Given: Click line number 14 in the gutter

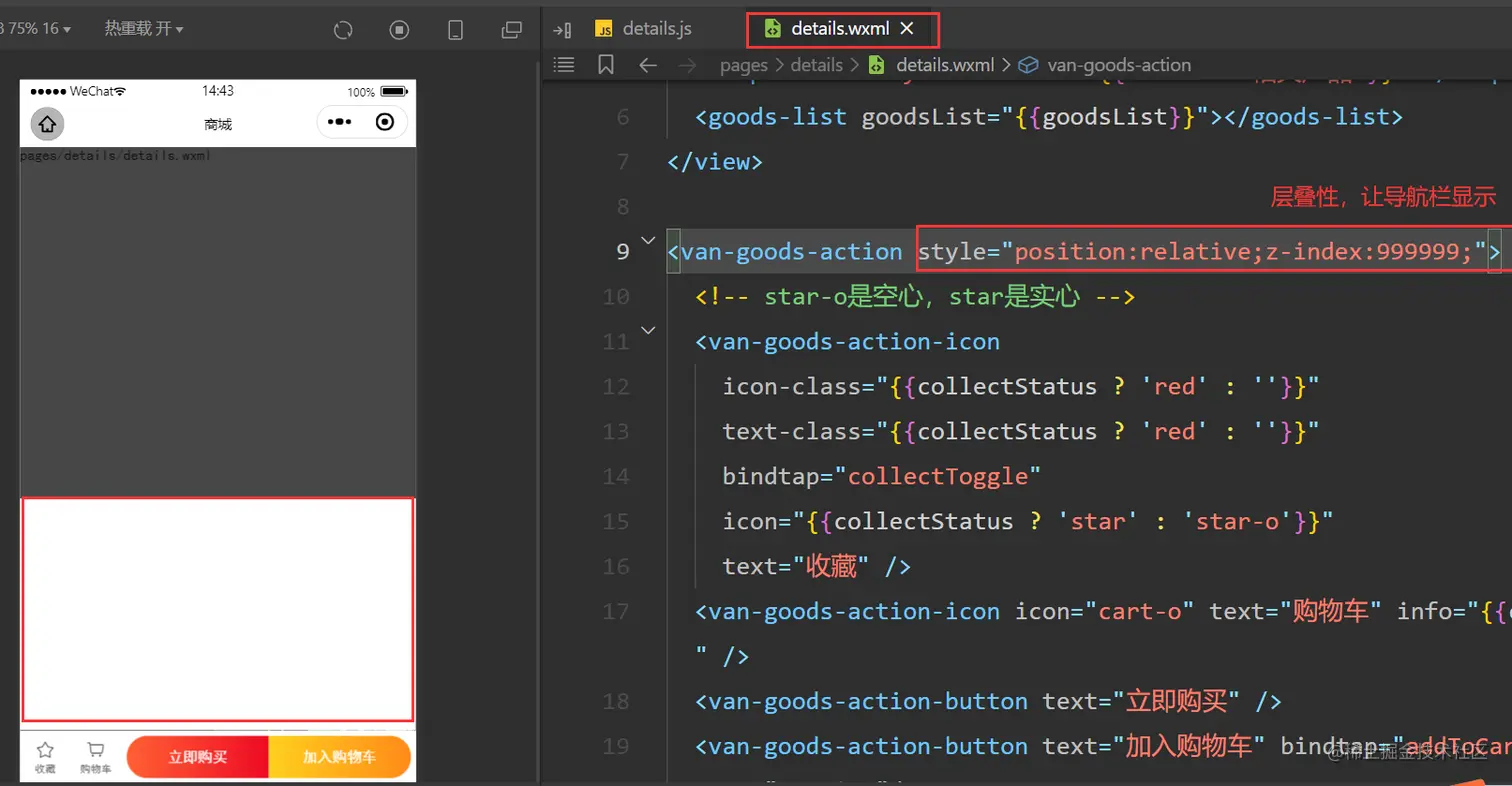Looking at the screenshot, I should 617,476.
